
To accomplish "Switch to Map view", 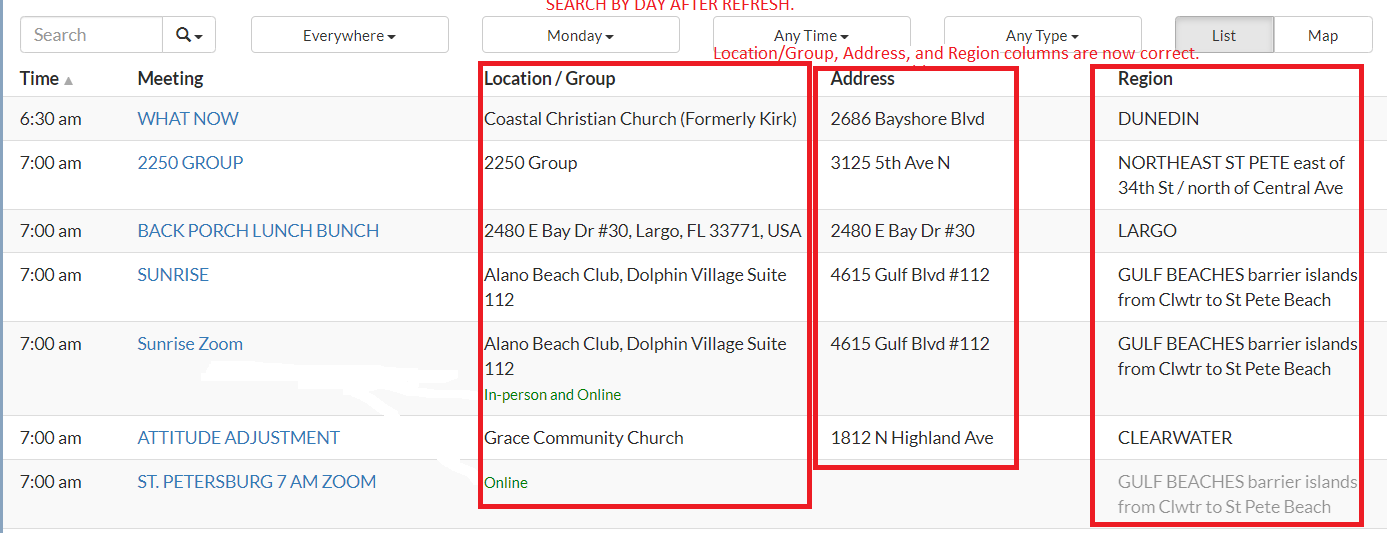I will 1323,35.
